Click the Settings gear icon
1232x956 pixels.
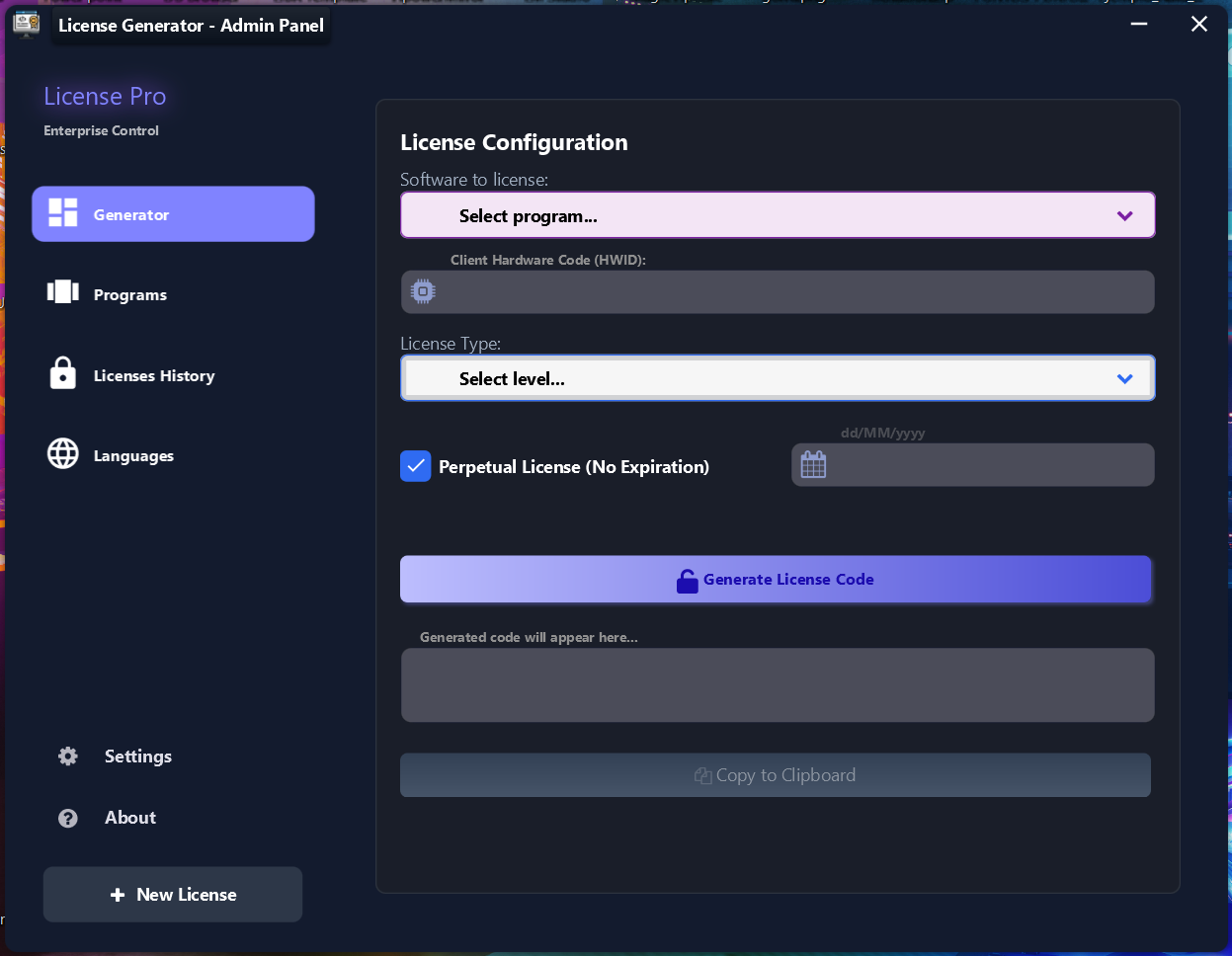point(68,757)
